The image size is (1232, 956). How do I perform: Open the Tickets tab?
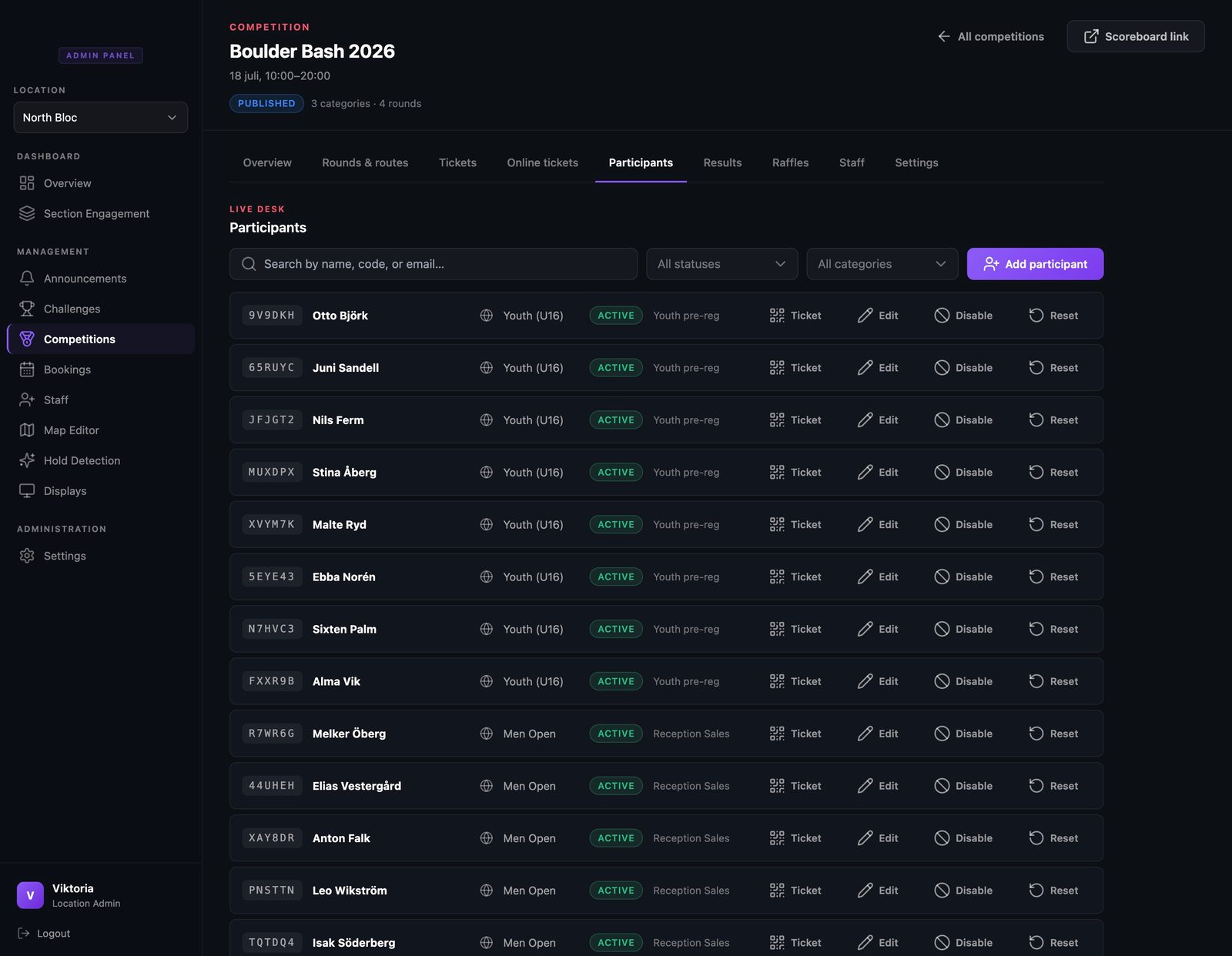(x=457, y=162)
